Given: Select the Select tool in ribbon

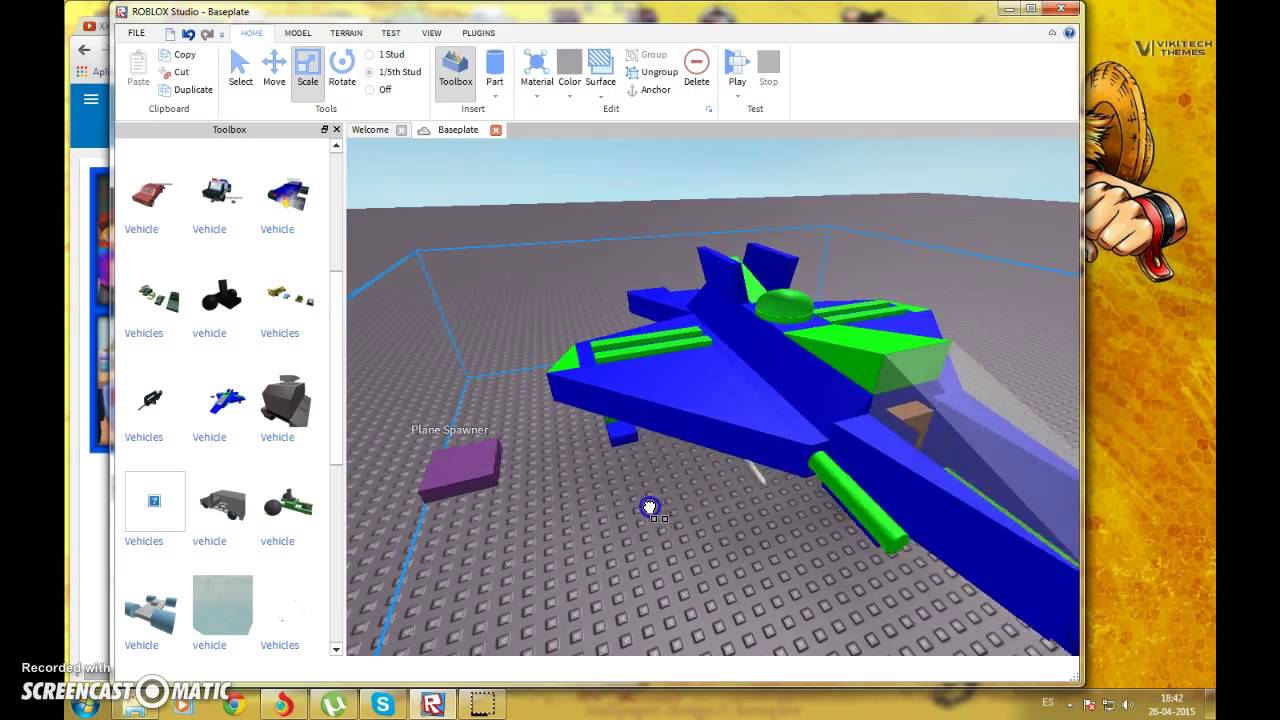Looking at the screenshot, I should [240, 68].
